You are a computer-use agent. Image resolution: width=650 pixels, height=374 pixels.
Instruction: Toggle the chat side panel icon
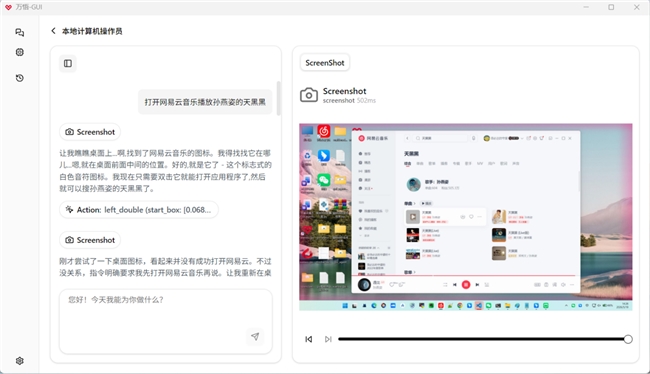(x=68, y=63)
